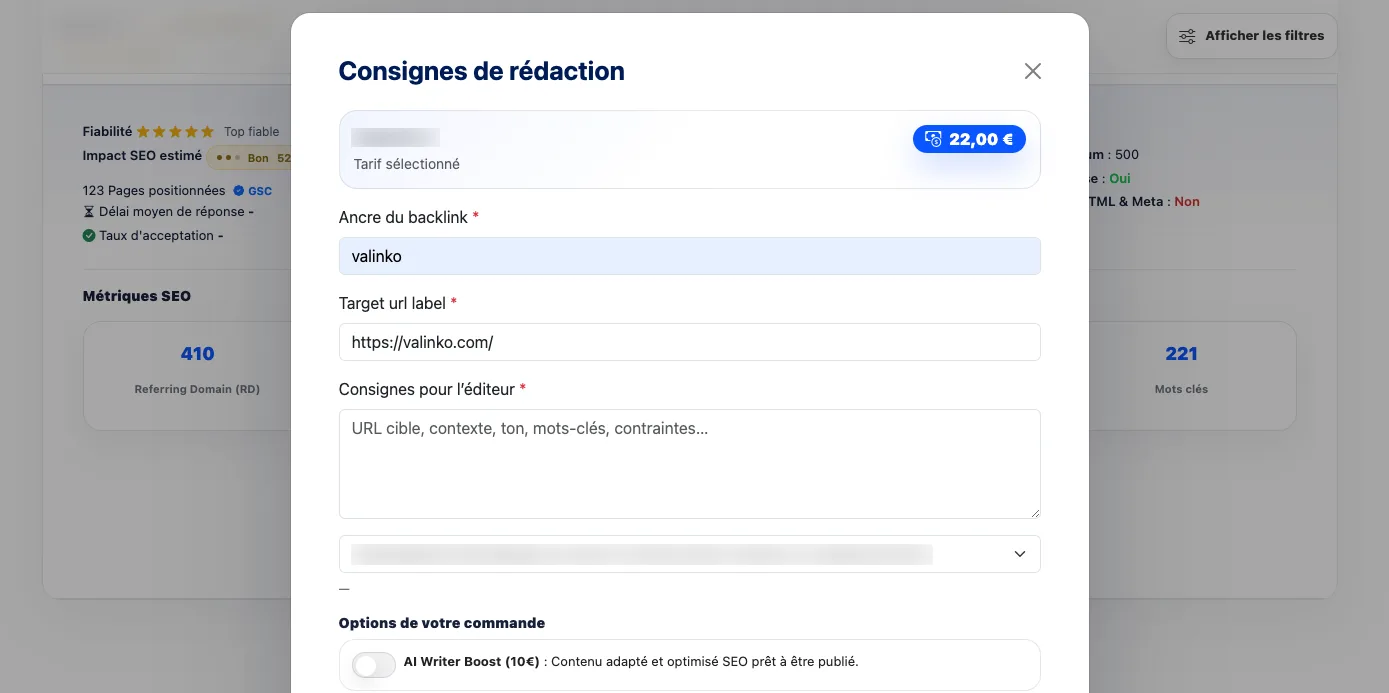Click "123 Pages positionnées" text
Image resolution: width=1389 pixels, height=693 pixels.
154,190
